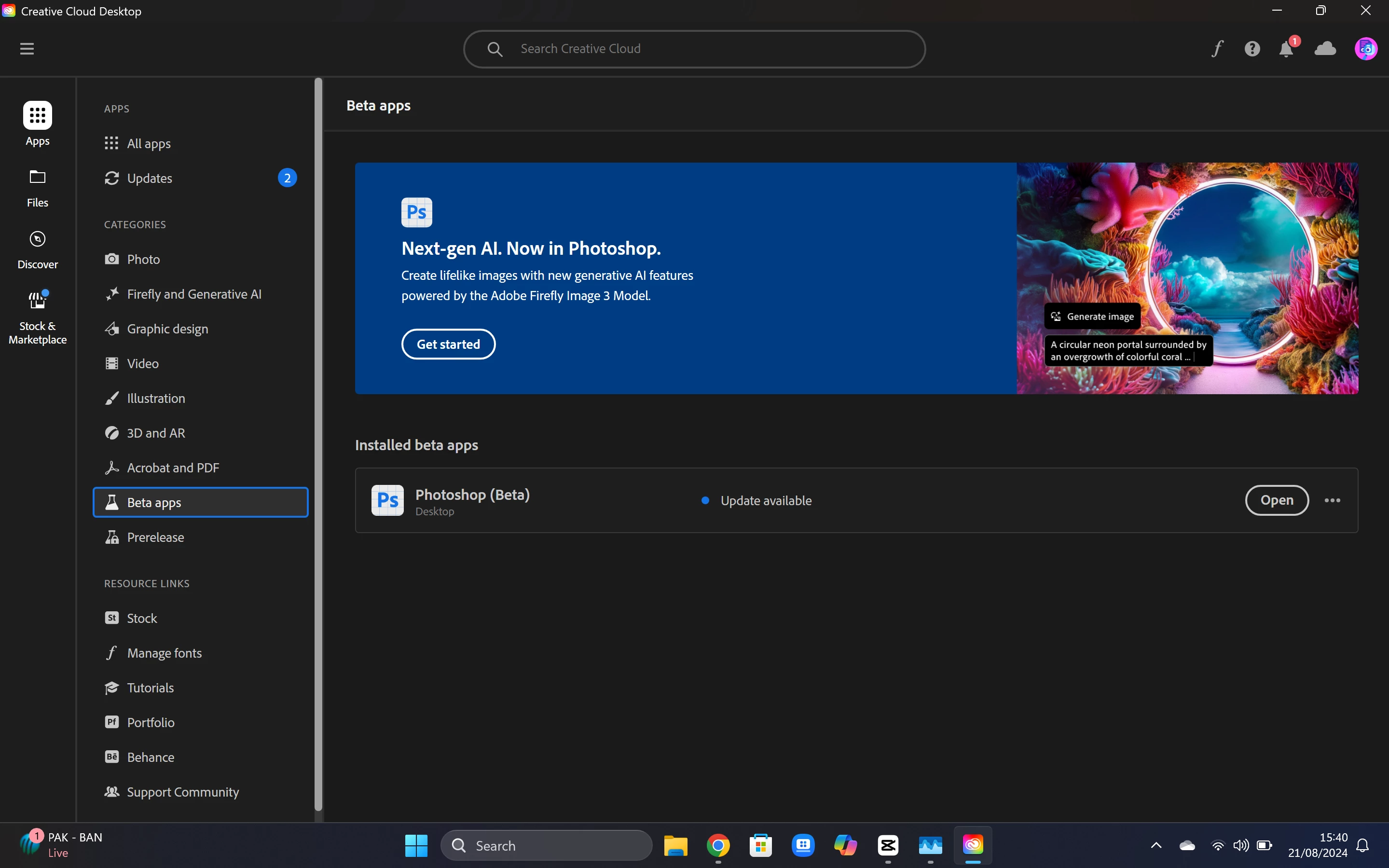Screen dimensions: 1389x868
Task: Open Manage fonts link
Action: pos(164,653)
